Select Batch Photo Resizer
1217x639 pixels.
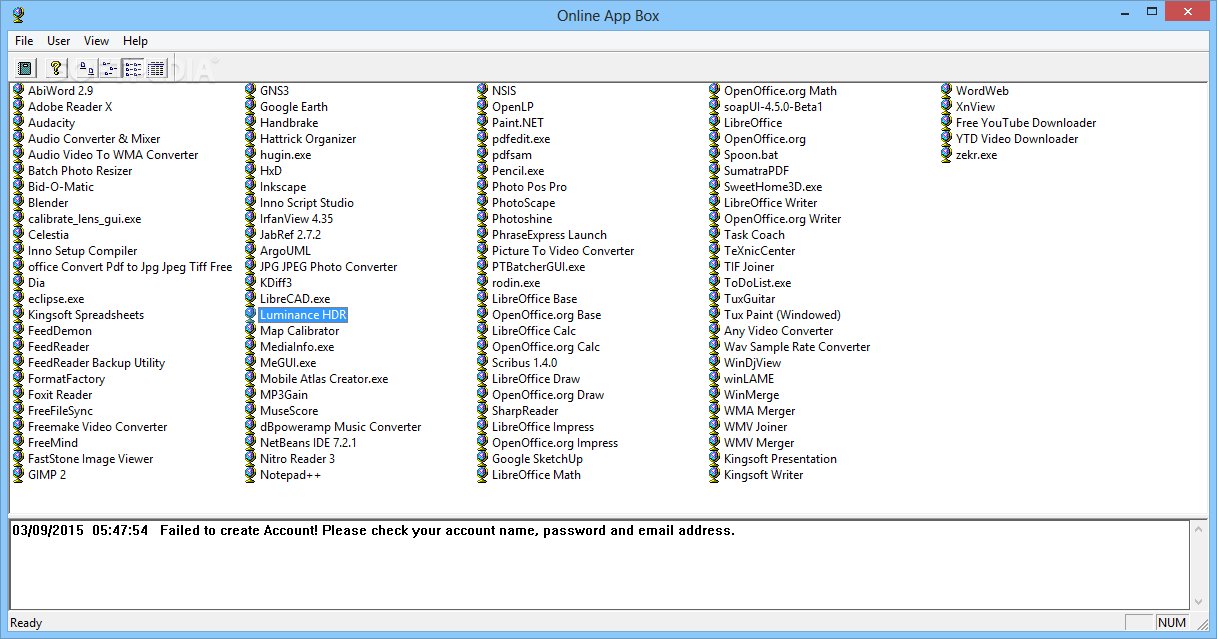tap(80, 171)
